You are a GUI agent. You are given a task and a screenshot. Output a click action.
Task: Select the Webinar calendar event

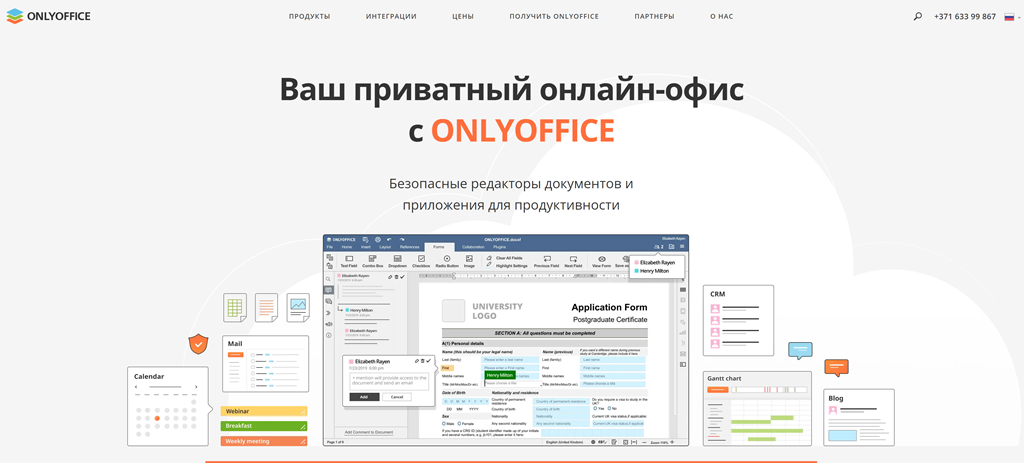[264, 411]
